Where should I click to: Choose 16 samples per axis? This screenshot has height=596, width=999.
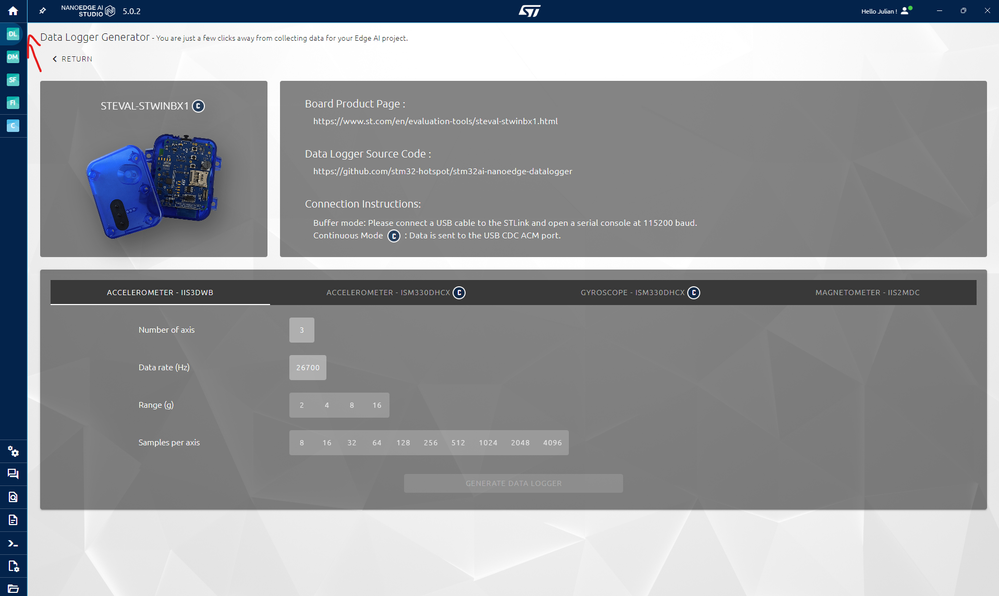tap(327, 443)
